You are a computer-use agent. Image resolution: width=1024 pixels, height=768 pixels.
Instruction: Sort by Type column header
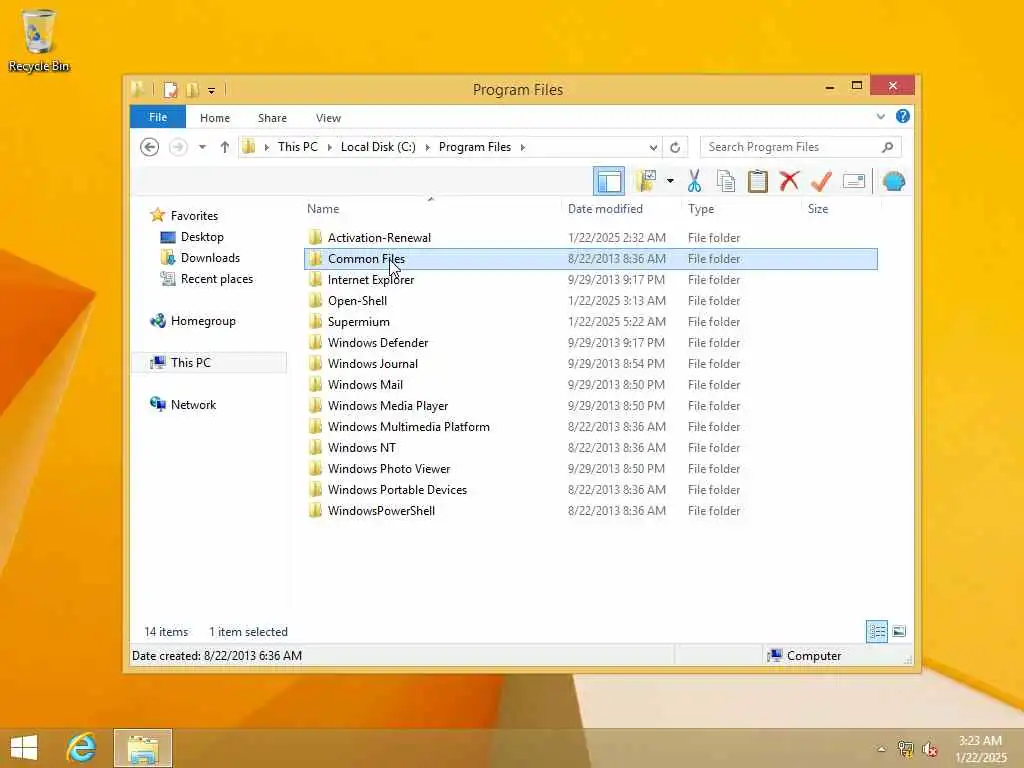pyautogui.click(x=741, y=209)
